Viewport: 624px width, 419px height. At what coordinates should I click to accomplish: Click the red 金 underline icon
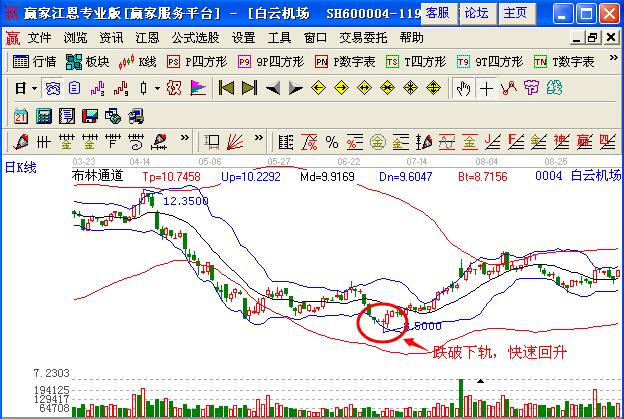(x=470, y=142)
